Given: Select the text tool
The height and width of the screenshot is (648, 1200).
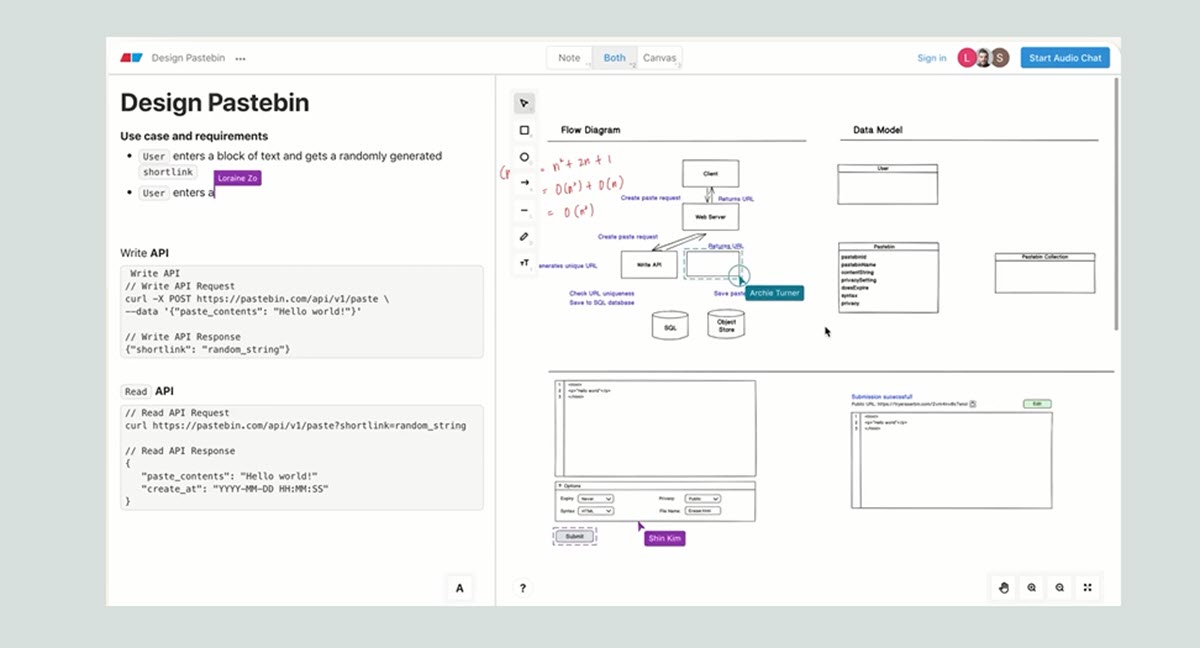Looking at the screenshot, I should [524, 263].
